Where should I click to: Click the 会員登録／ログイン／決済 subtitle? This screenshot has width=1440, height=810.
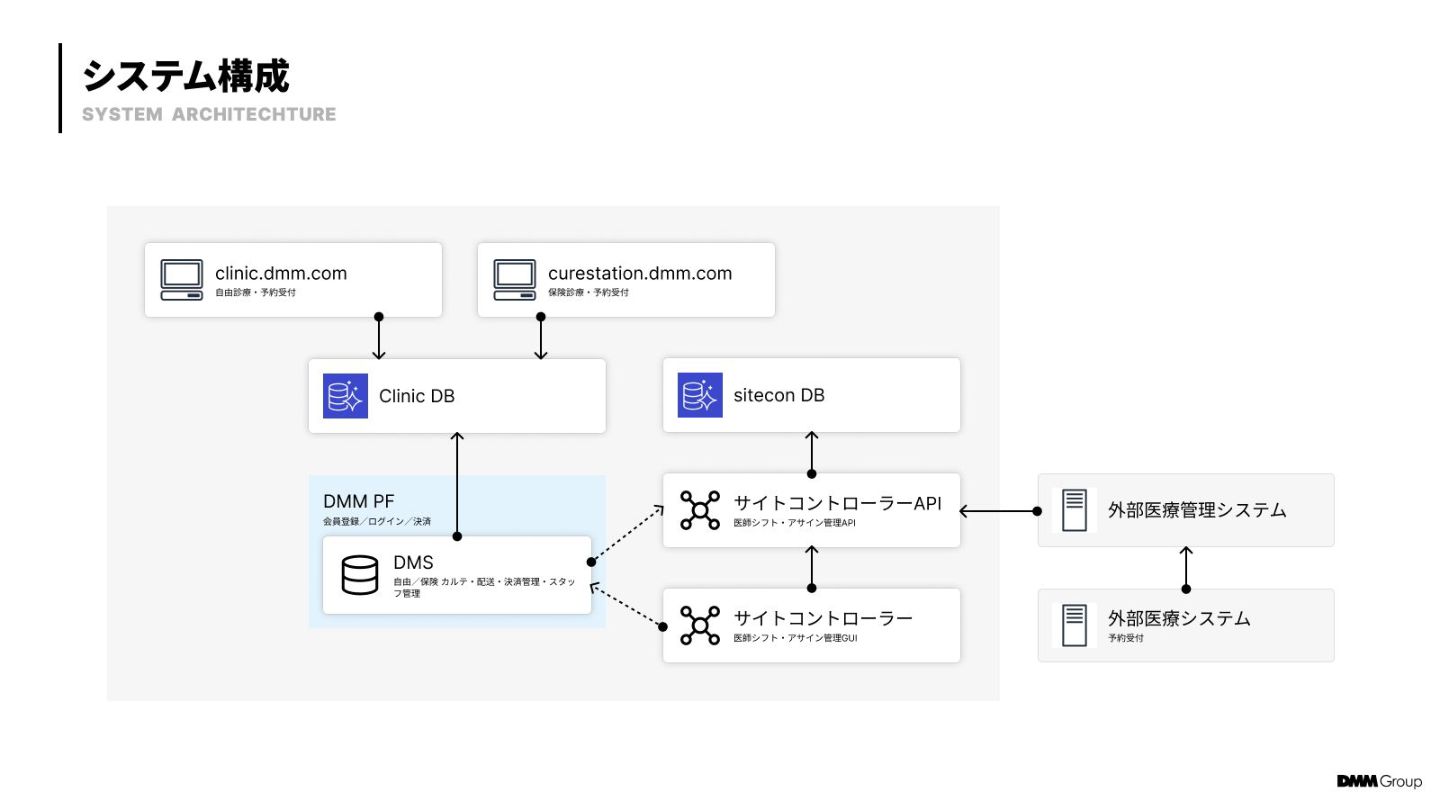(377, 522)
